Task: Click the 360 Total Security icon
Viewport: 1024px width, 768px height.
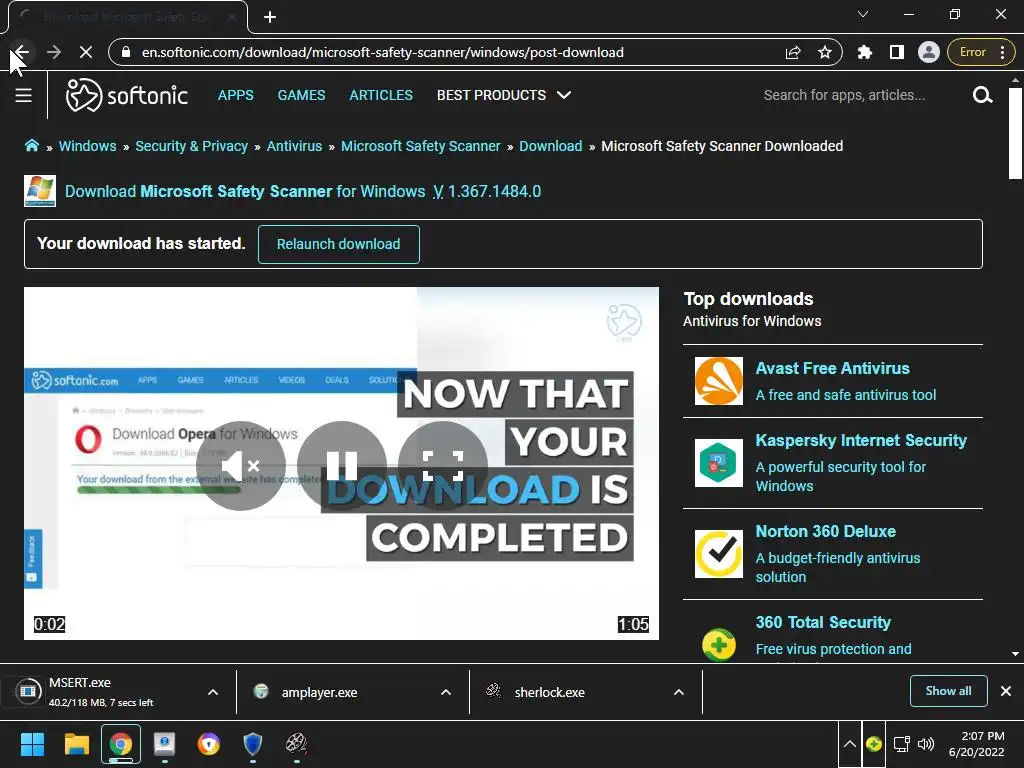Action: pos(718,645)
